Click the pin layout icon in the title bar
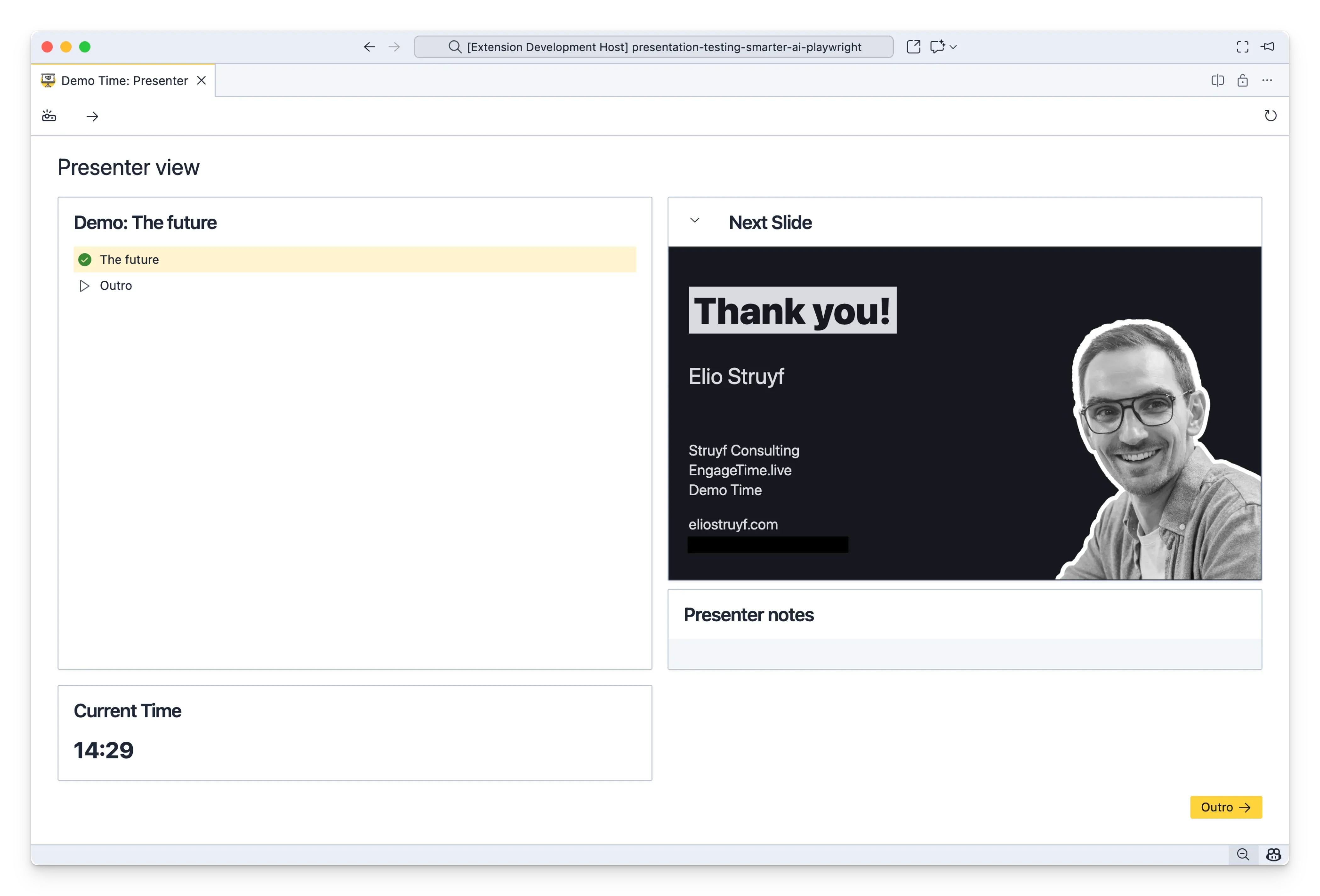The image size is (1320, 896). pyautogui.click(x=1267, y=47)
